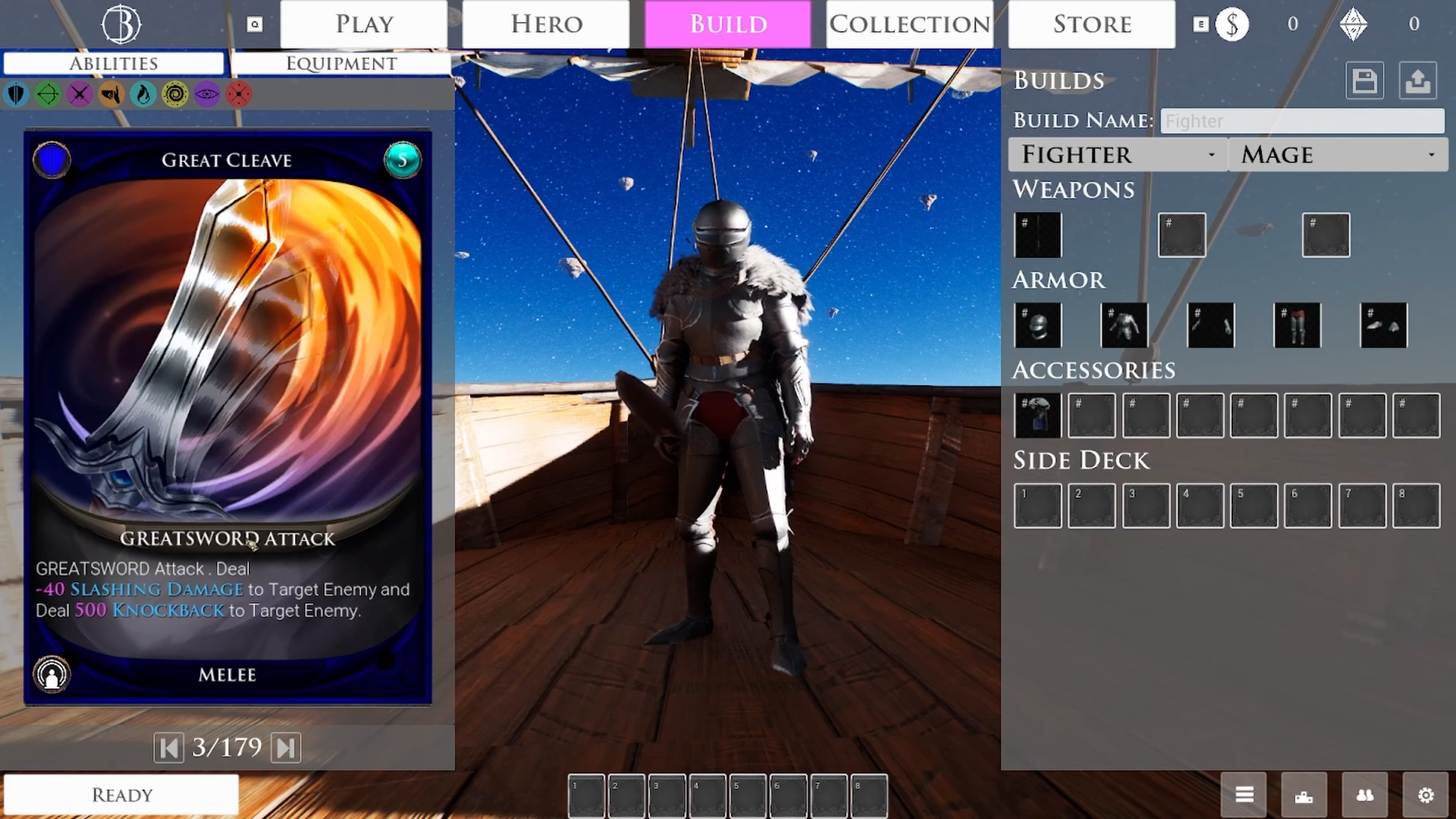Open the Collection tab
Screen dimensions: 1456x819
[909, 24]
